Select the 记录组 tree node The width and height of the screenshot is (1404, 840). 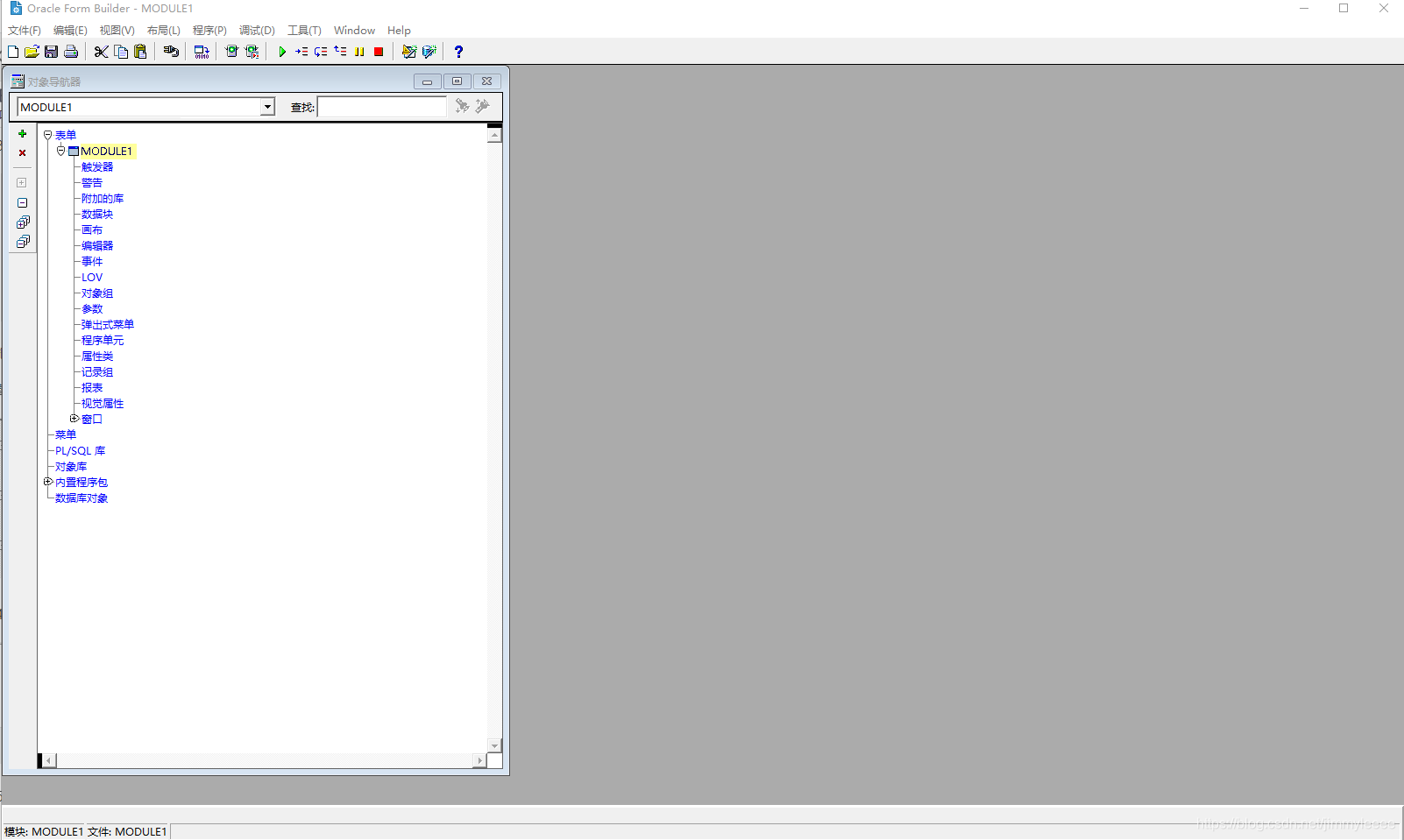pyautogui.click(x=97, y=371)
